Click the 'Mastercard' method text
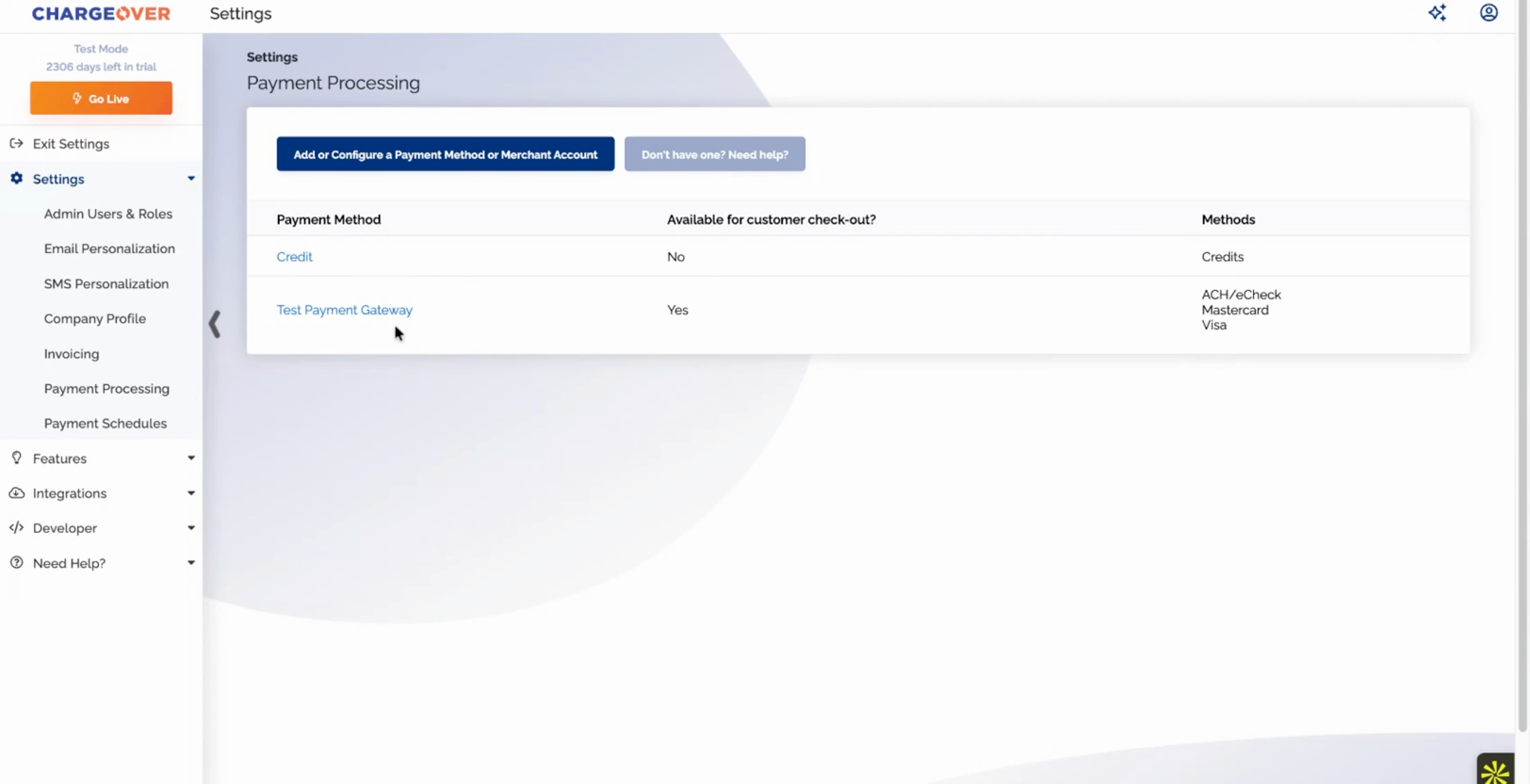 (x=1235, y=310)
